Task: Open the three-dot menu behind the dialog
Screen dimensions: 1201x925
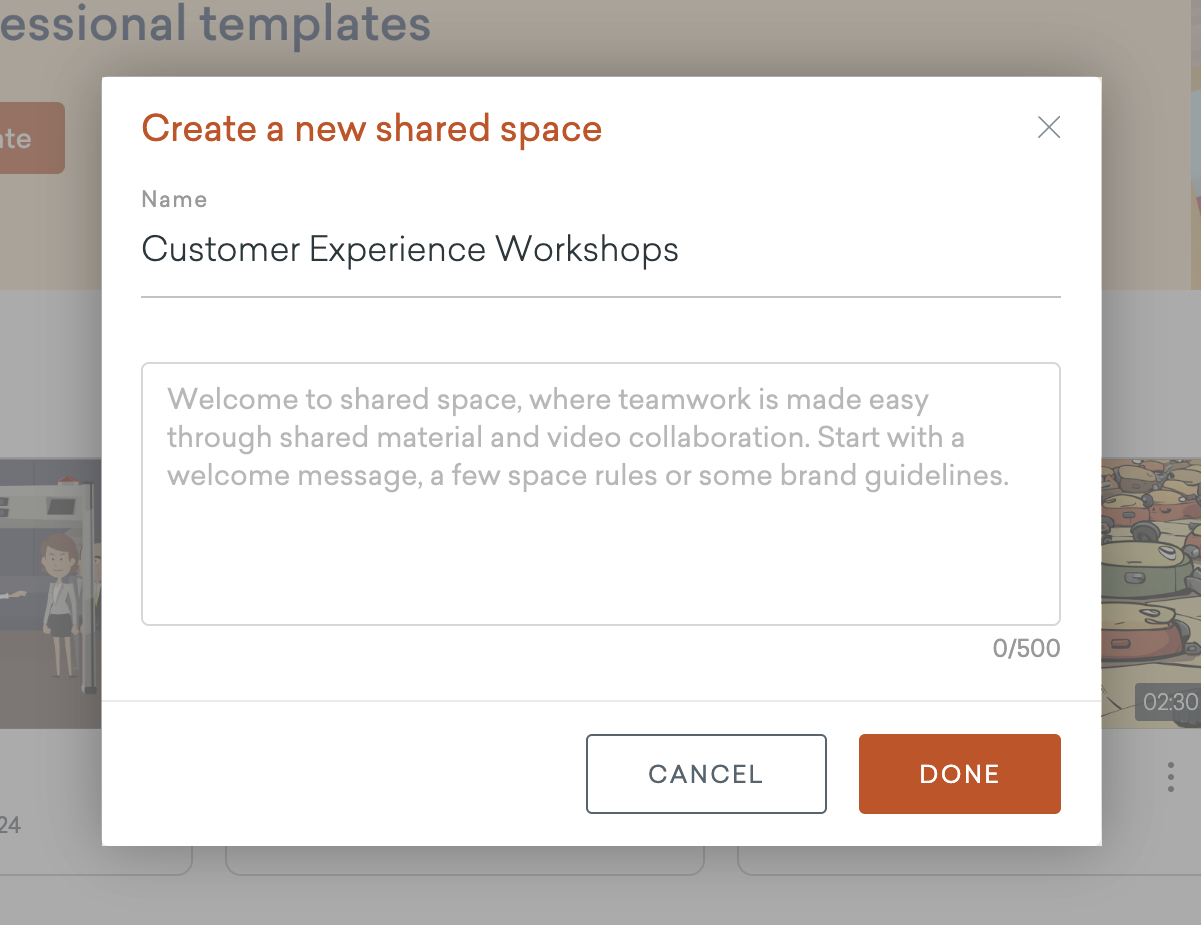Action: (1170, 777)
